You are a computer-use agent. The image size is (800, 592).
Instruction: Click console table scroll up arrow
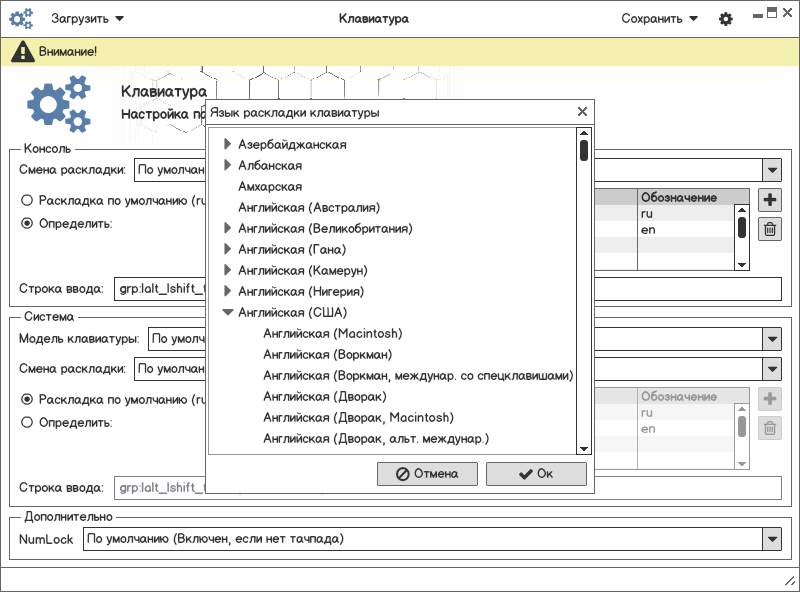(x=742, y=210)
